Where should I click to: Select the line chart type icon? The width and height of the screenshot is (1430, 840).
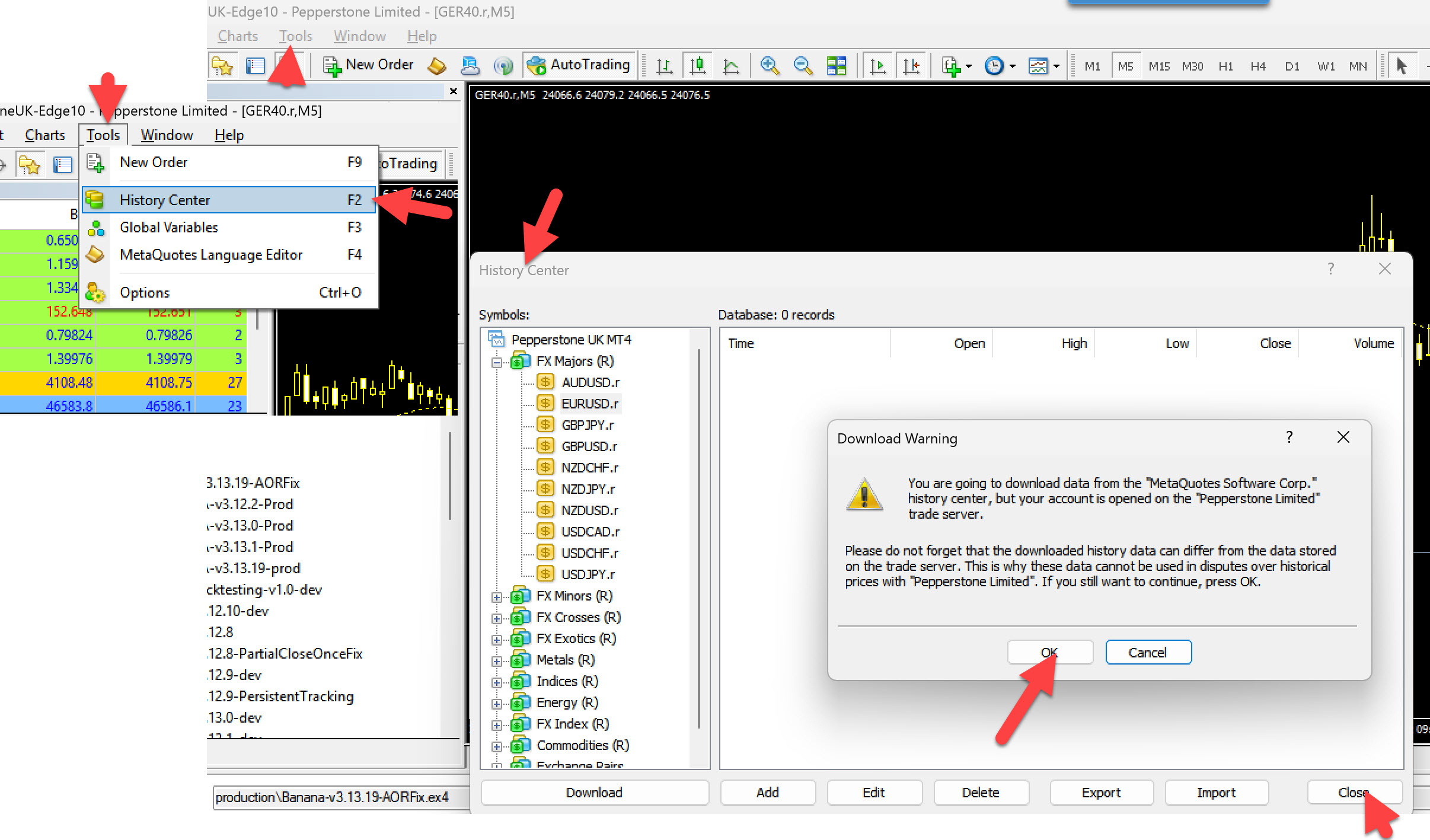[731, 65]
